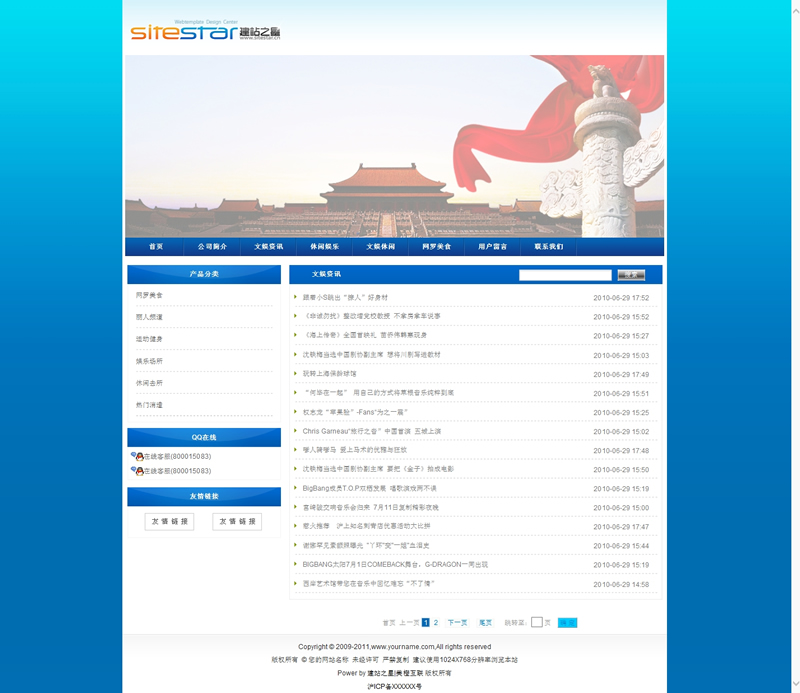
Task: Click the first QQ online service icon
Action: click(136, 456)
